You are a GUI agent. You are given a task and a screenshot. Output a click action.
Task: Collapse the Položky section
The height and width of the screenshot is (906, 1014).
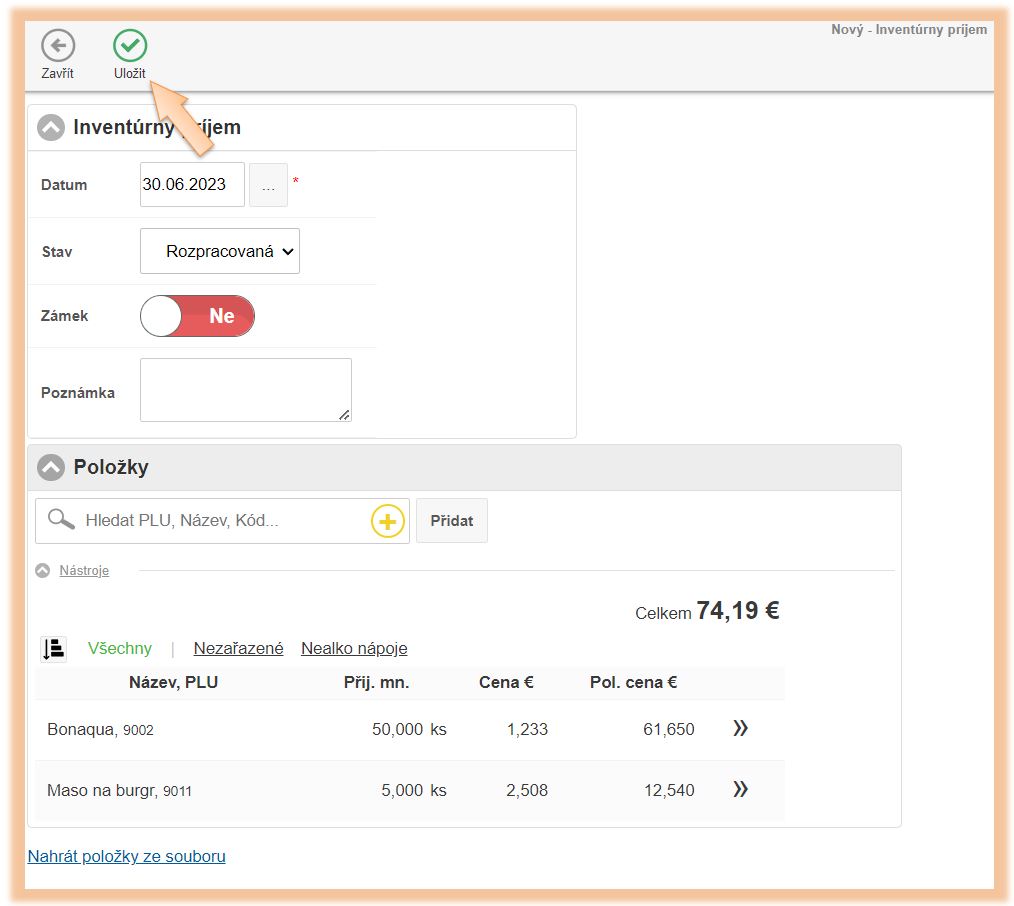click(51, 467)
